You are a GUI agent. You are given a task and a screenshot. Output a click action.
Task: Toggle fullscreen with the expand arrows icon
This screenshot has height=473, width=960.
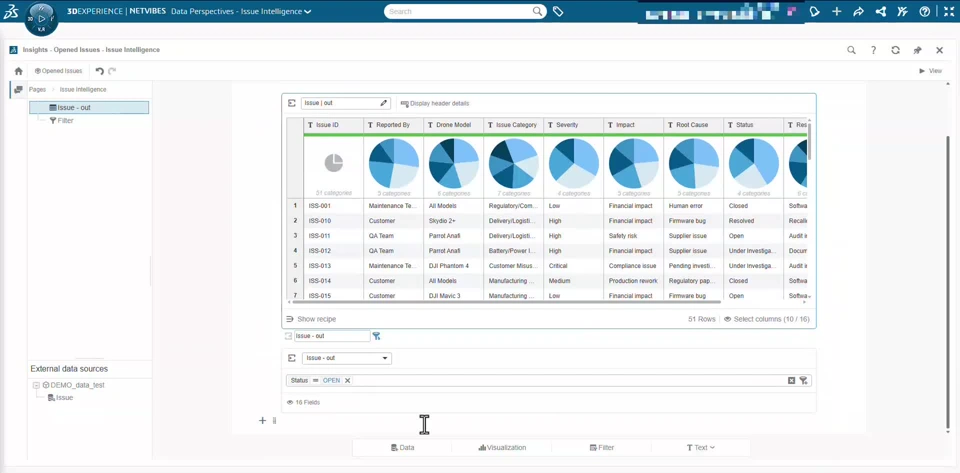949,11
